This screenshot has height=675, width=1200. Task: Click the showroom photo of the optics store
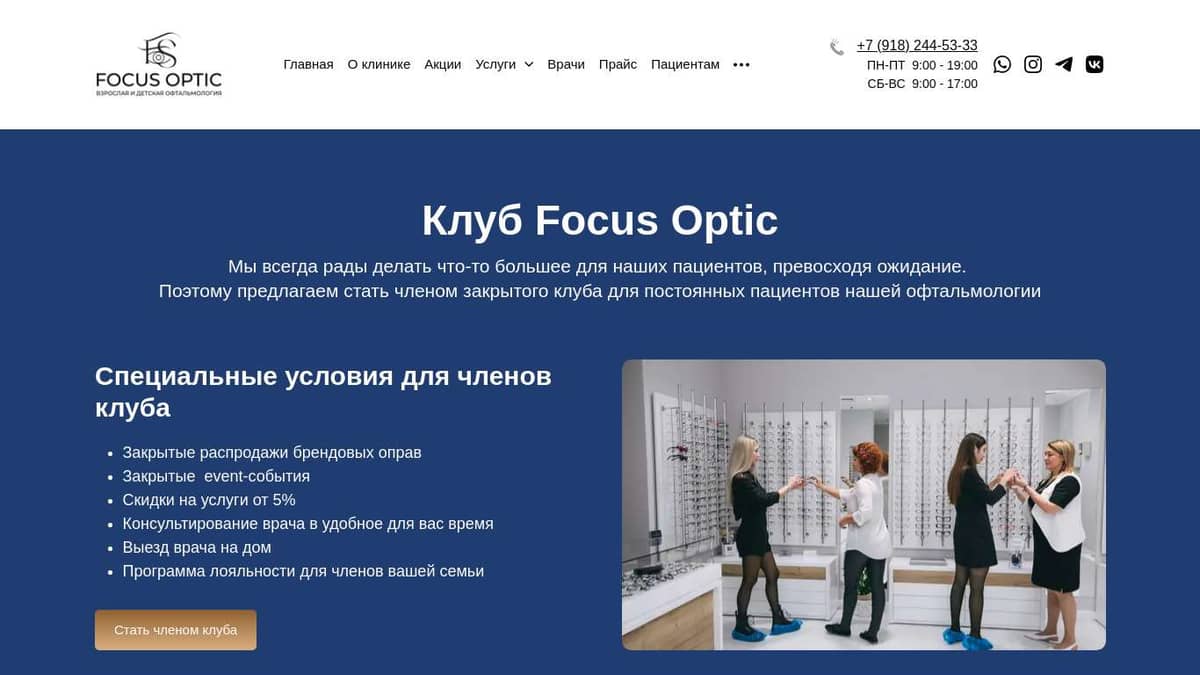click(x=864, y=502)
